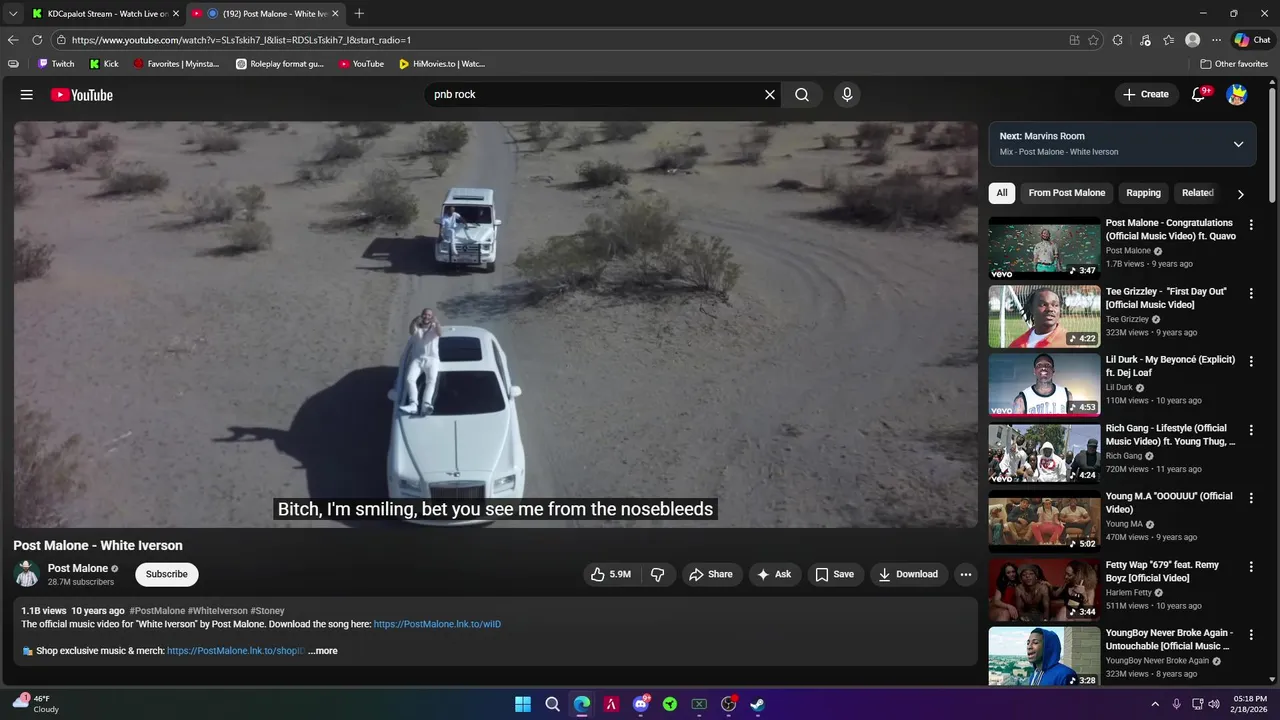This screenshot has width=1280, height=720.
Task: Open the Windows Start menu
Action: tap(523, 704)
